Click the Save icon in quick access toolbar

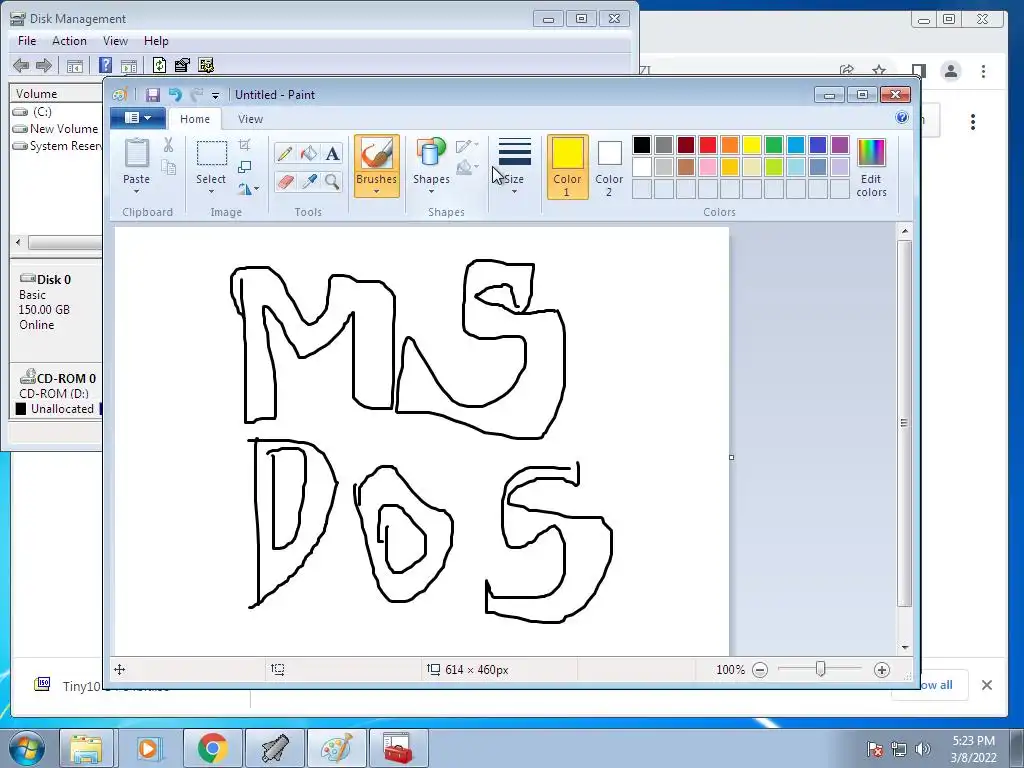pyautogui.click(x=153, y=95)
